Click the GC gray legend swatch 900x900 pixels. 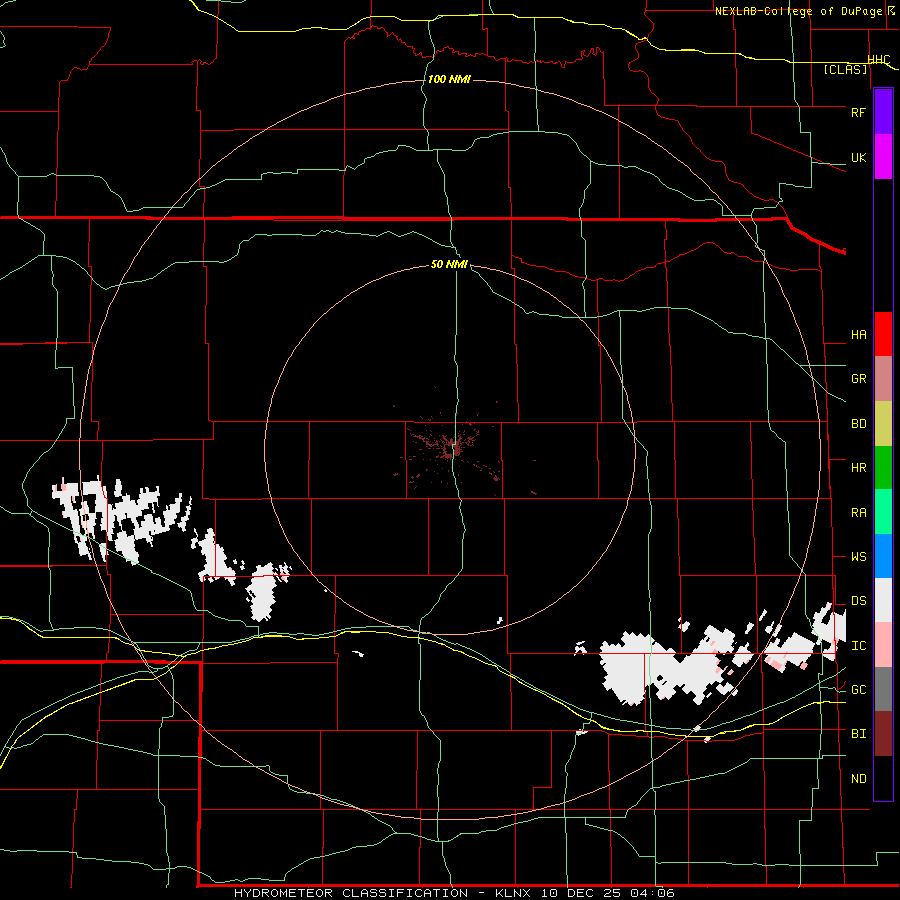click(x=883, y=689)
